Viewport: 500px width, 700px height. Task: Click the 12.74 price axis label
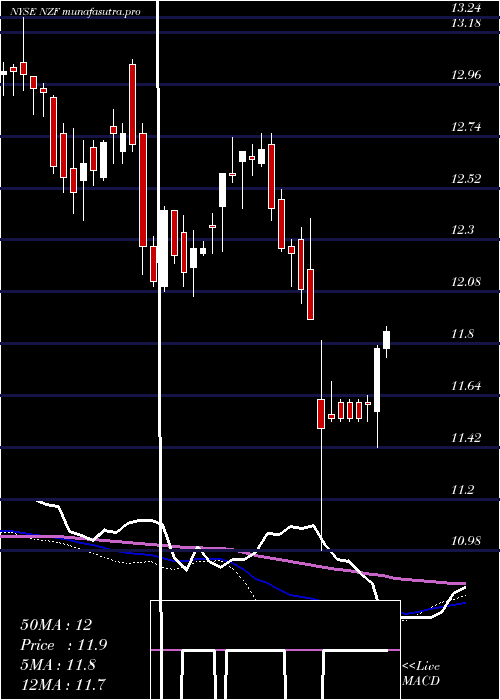(466, 127)
